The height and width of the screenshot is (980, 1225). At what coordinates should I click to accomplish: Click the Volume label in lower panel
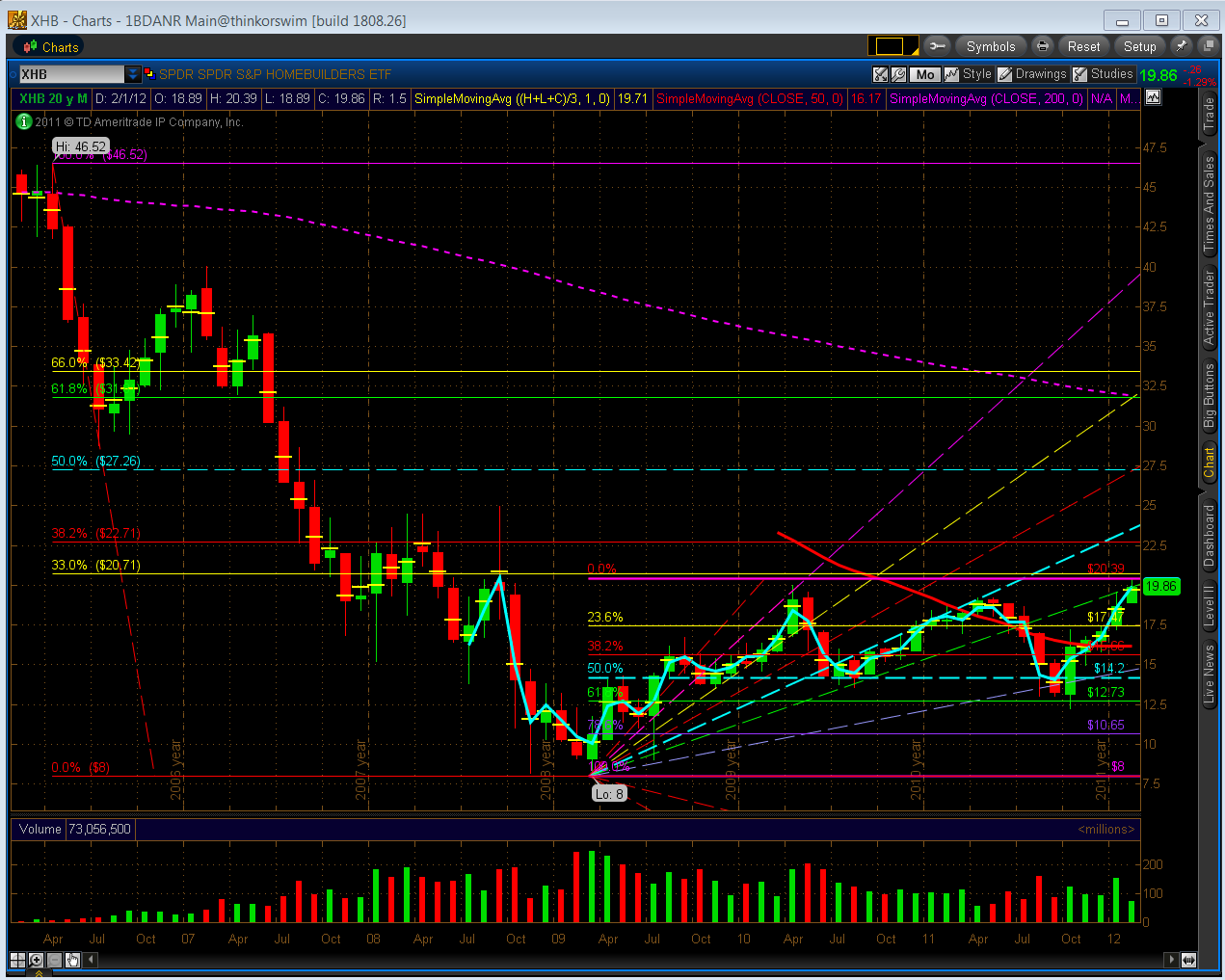coord(40,829)
